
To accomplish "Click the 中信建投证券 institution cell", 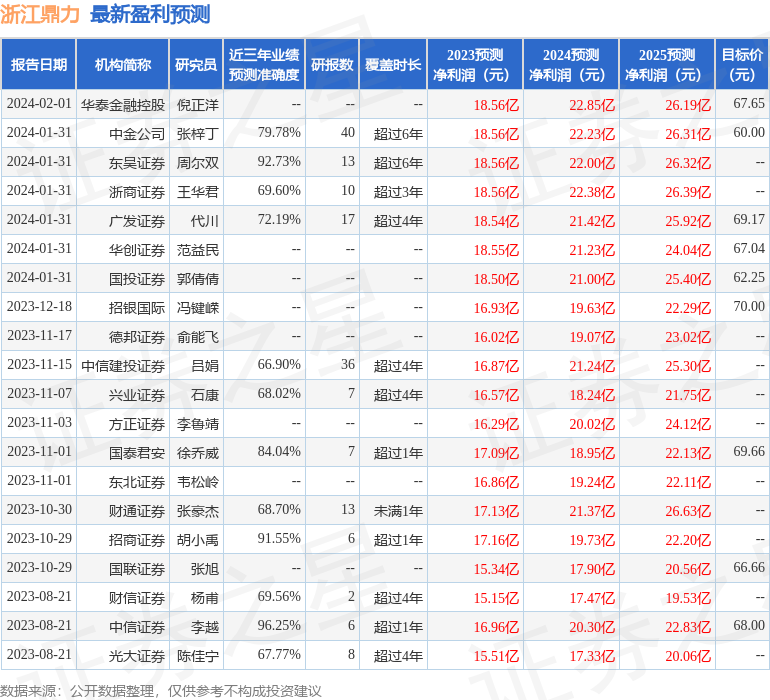I will (123, 365).
